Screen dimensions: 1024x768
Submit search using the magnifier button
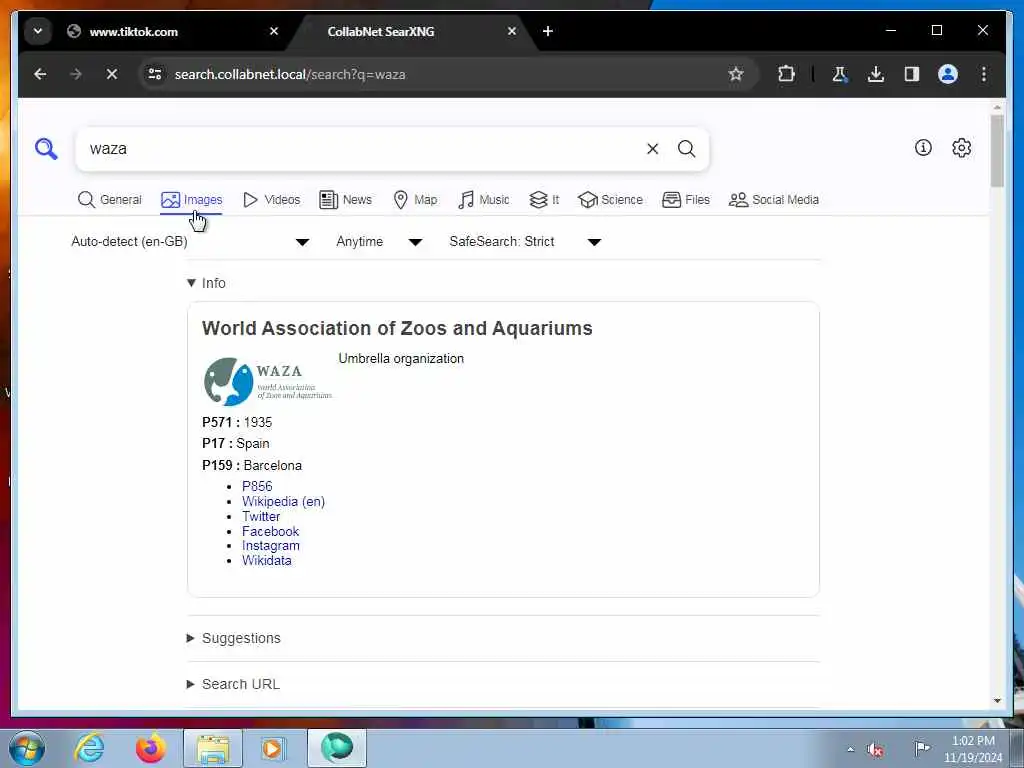[x=686, y=149]
